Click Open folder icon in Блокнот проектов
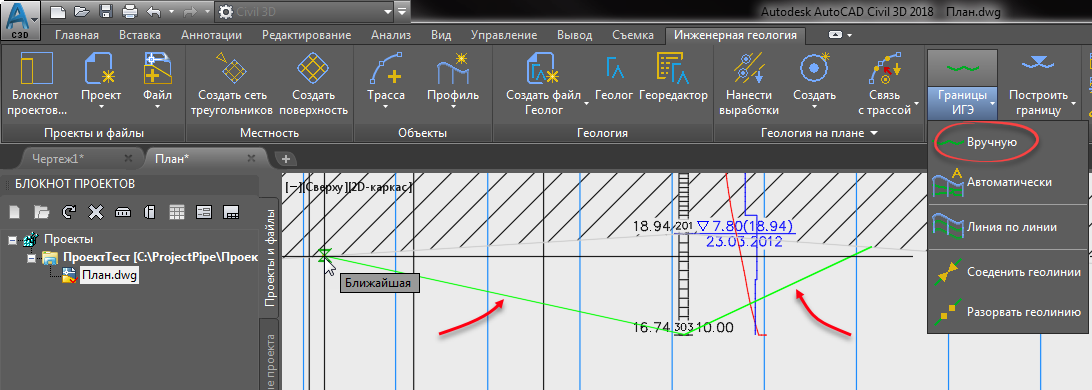This screenshot has height=390, width=1092. tap(42, 212)
